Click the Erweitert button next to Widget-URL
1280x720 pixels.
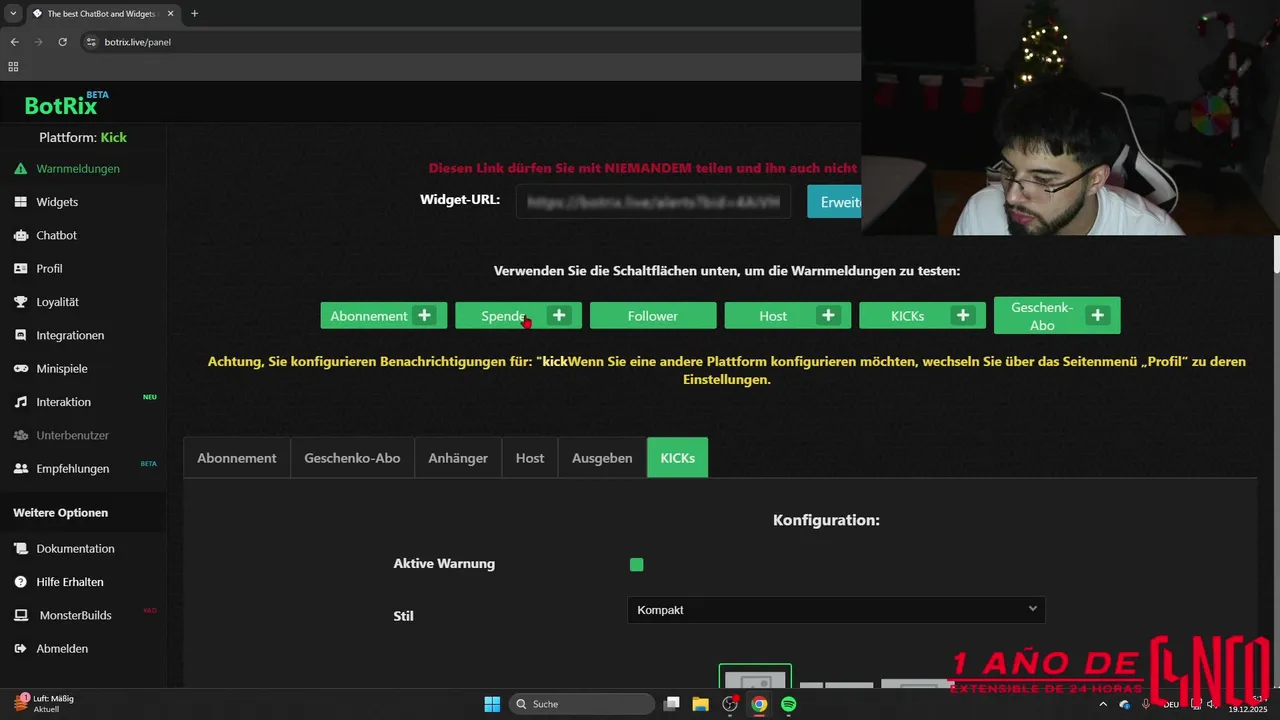coord(834,201)
